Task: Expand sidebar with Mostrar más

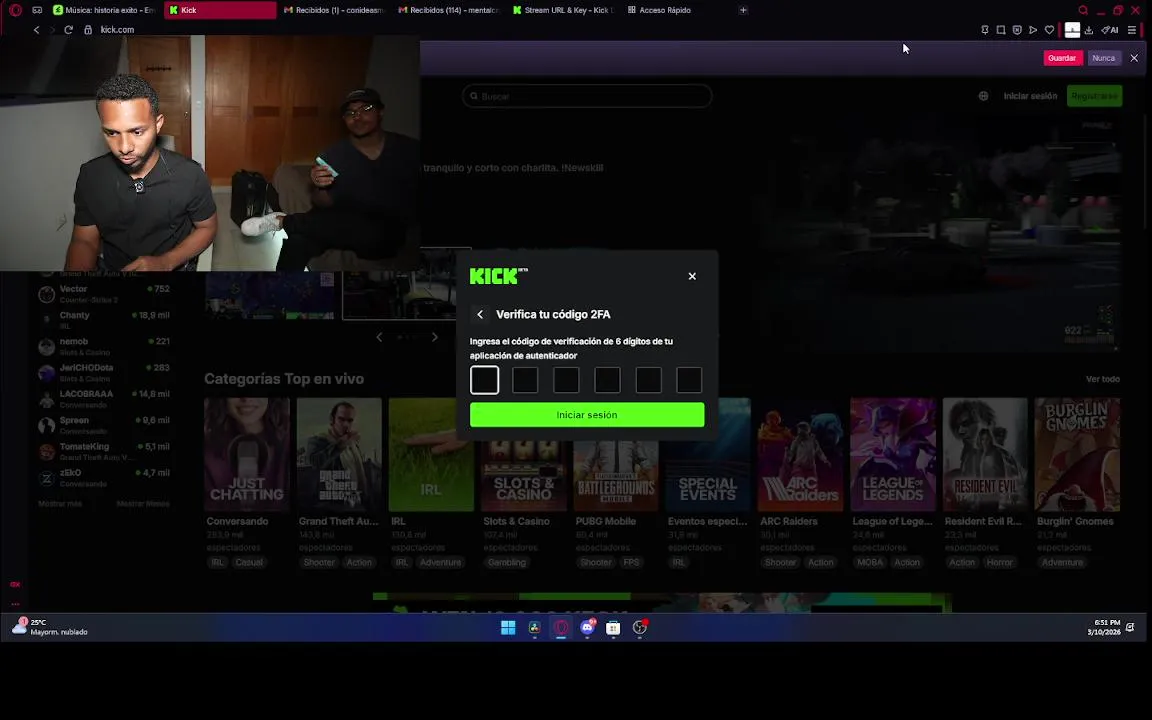Action: pyautogui.click(x=60, y=504)
